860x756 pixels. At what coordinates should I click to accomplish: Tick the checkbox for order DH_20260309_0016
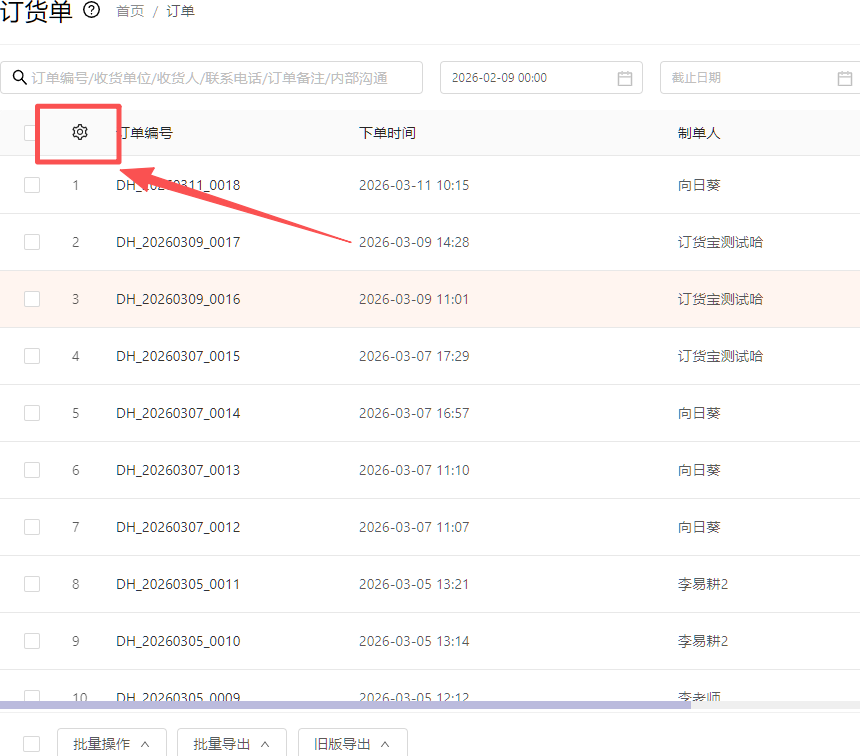point(32,299)
